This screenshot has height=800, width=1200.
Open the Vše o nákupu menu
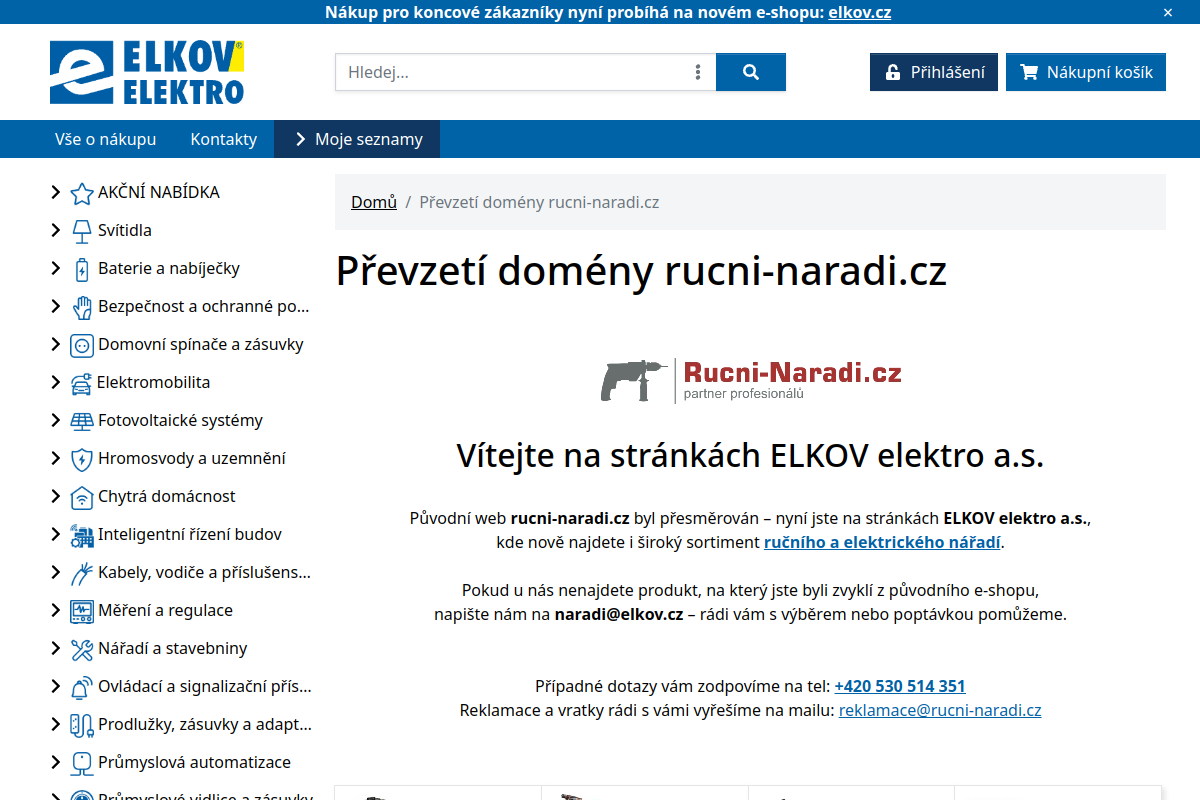click(x=106, y=139)
